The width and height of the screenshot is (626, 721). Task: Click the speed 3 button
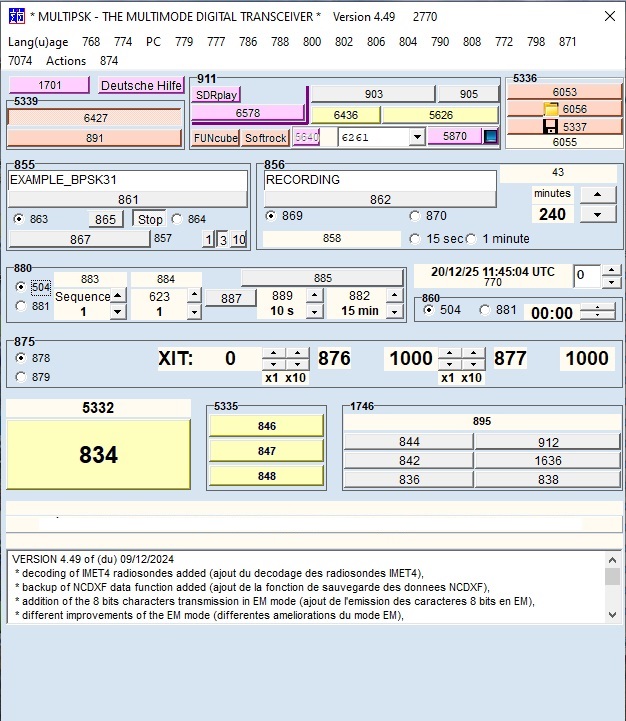click(x=223, y=240)
